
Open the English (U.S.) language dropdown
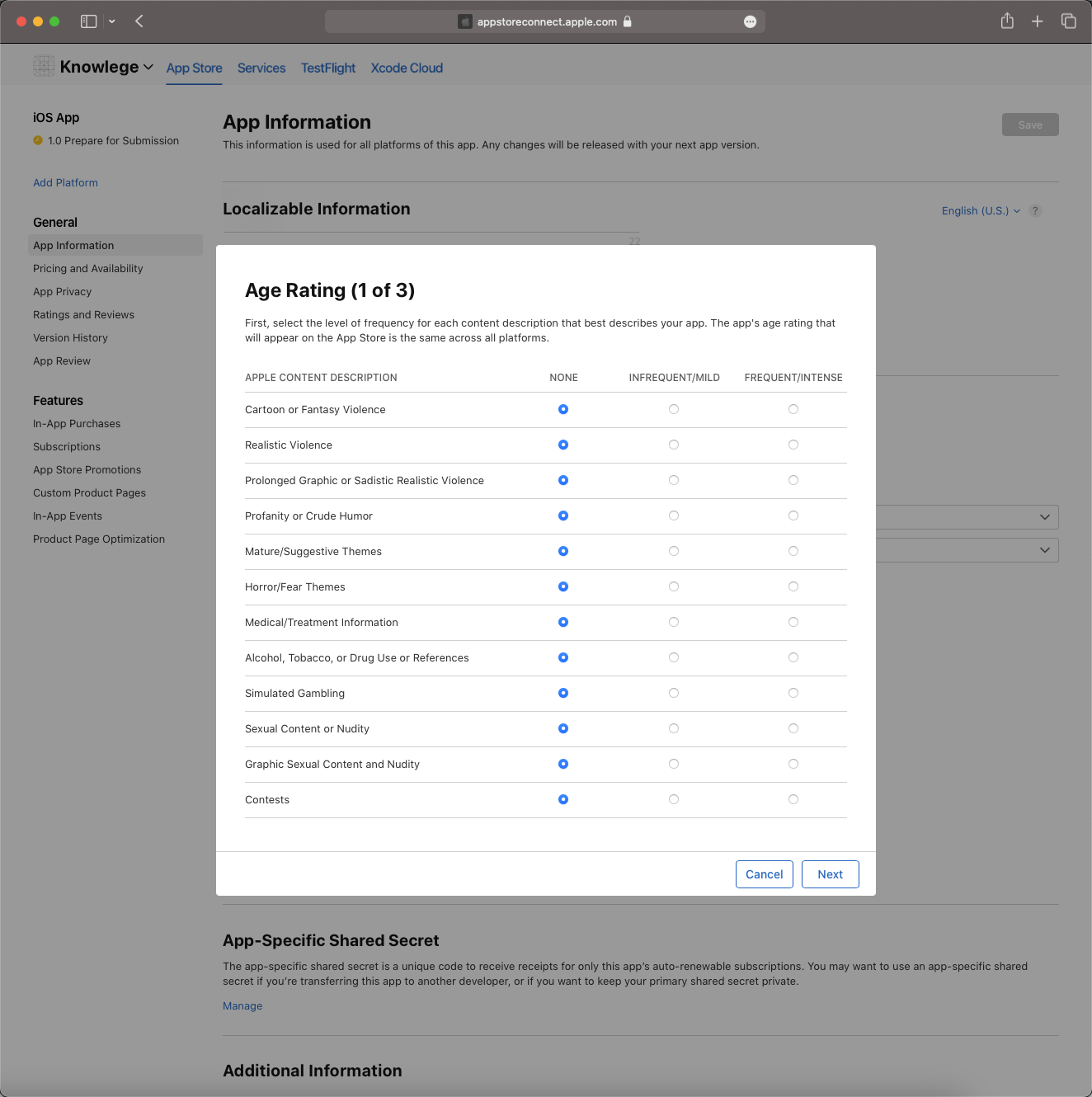[981, 211]
